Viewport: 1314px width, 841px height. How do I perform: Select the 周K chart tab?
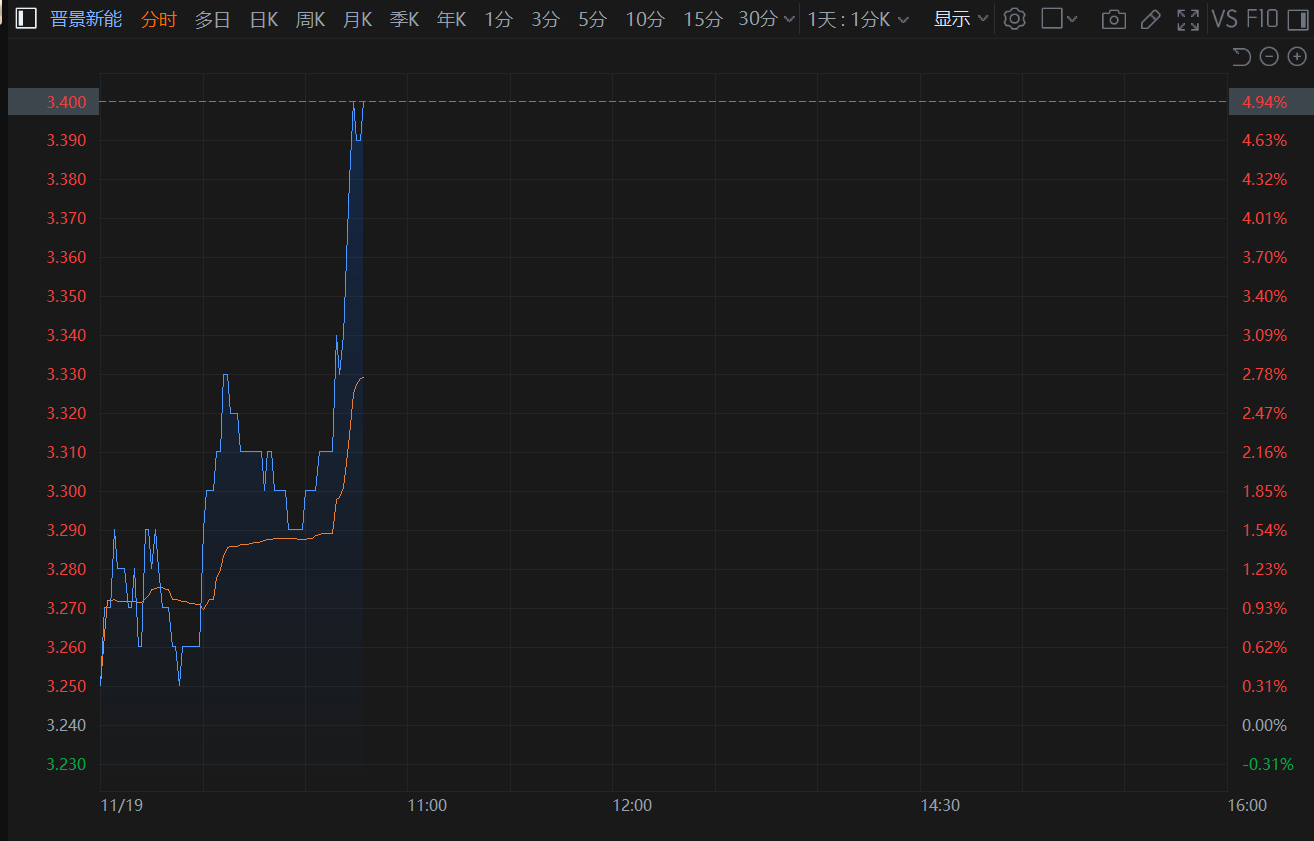pyautogui.click(x=311, y=19)
